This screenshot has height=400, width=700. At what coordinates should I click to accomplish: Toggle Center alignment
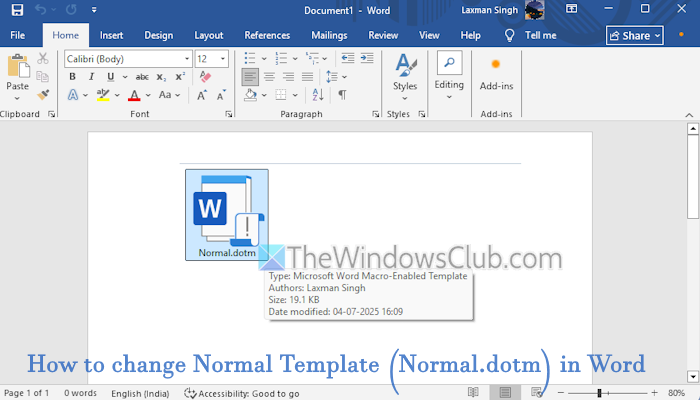click(x=269, y=77)
